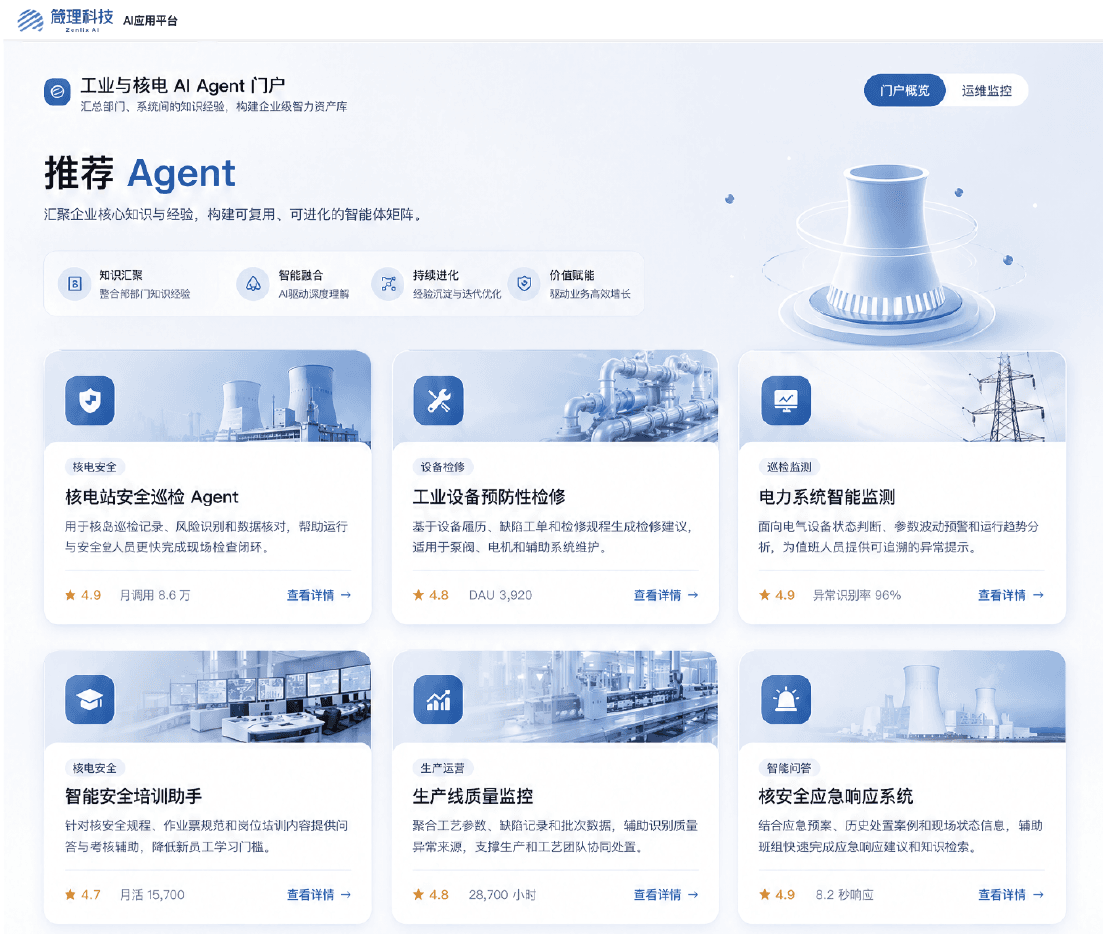Open 查看详情 for 核电站安全巡检 Agent

tap(319, 596)
